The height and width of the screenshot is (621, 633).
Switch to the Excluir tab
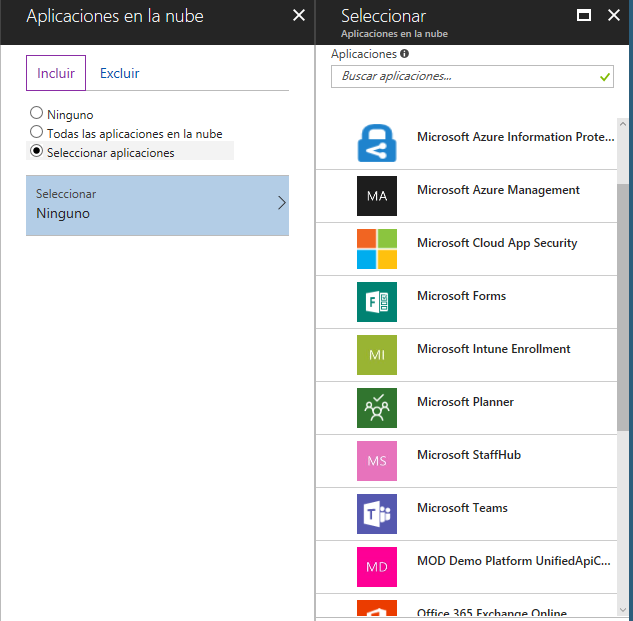[119, 73]
